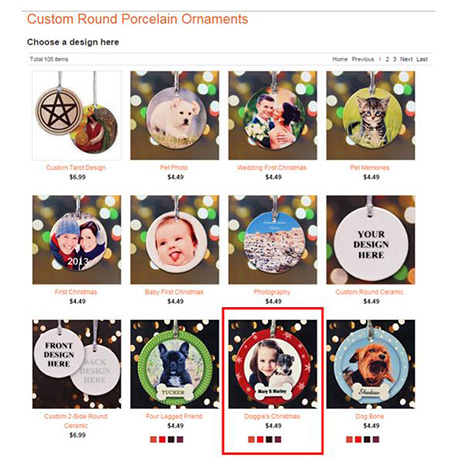
Task: Choose the Baby First Christmas link
Action: coord(174,292)
